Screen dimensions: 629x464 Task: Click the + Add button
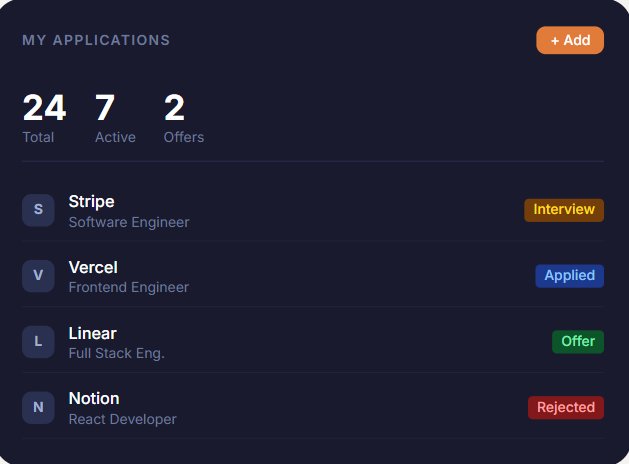pos(570,40)
